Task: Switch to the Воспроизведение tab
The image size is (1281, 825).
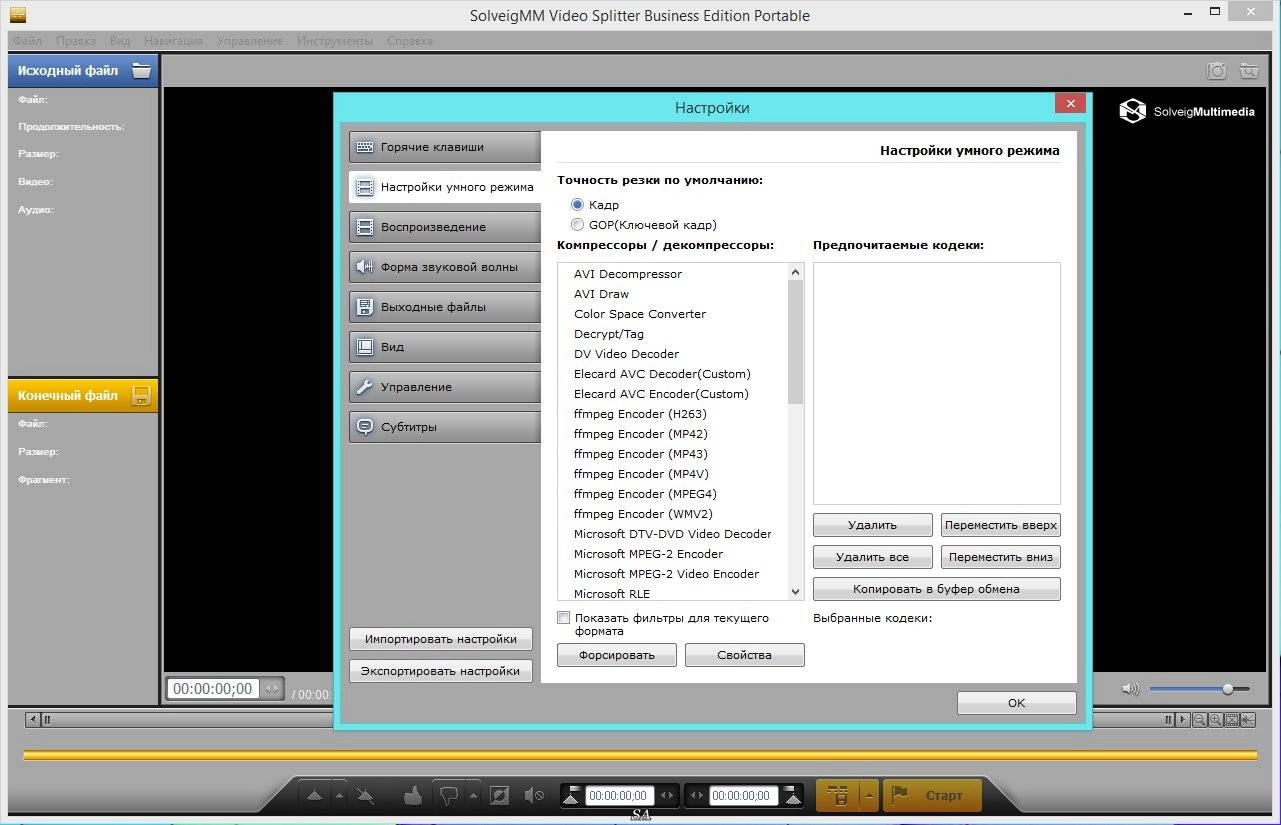Action: click(x=445, y=227)
